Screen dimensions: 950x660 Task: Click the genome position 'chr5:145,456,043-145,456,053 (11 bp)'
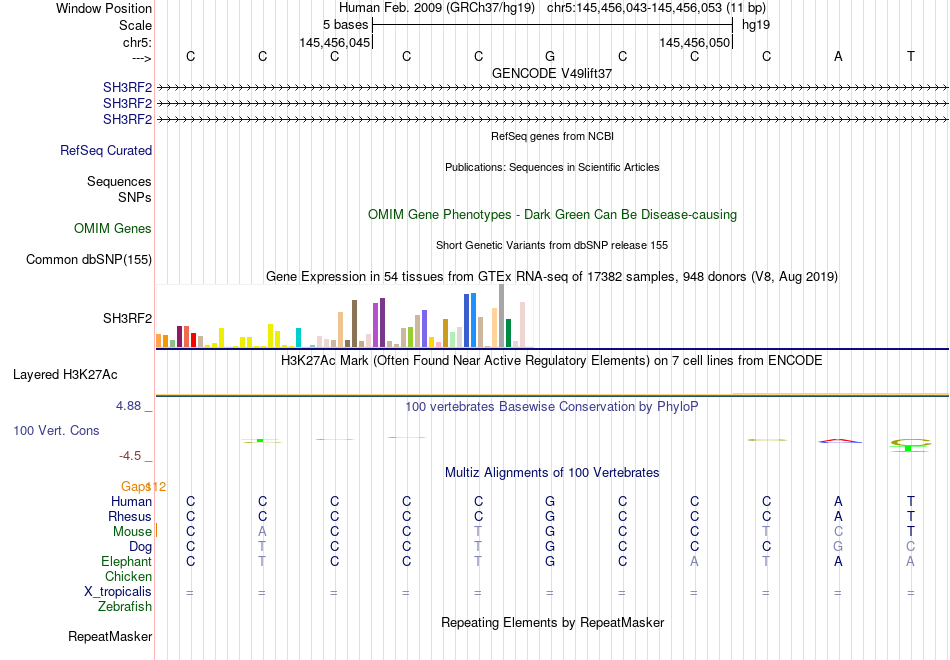coord(656,8)
